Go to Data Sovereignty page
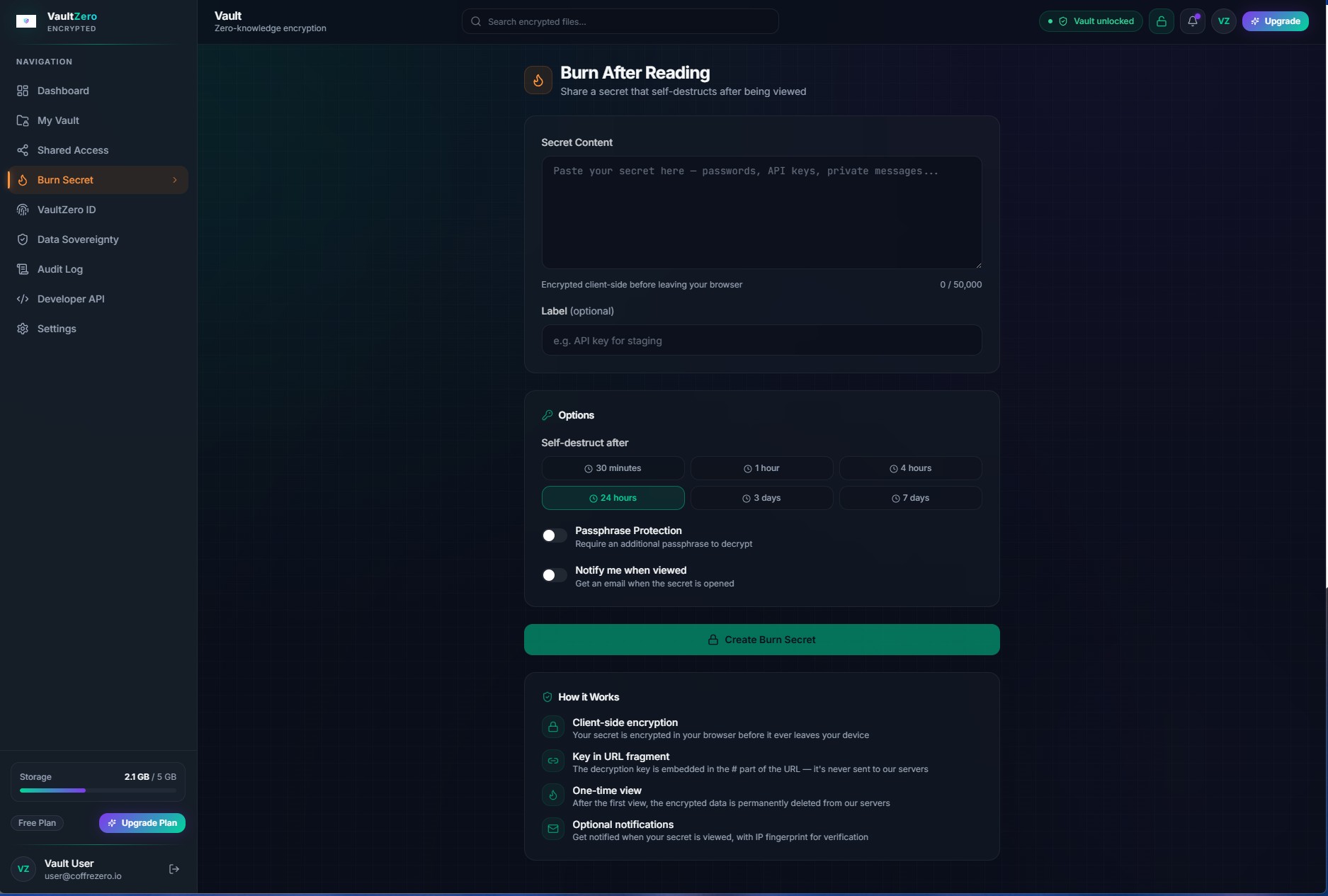 (78, 239)
